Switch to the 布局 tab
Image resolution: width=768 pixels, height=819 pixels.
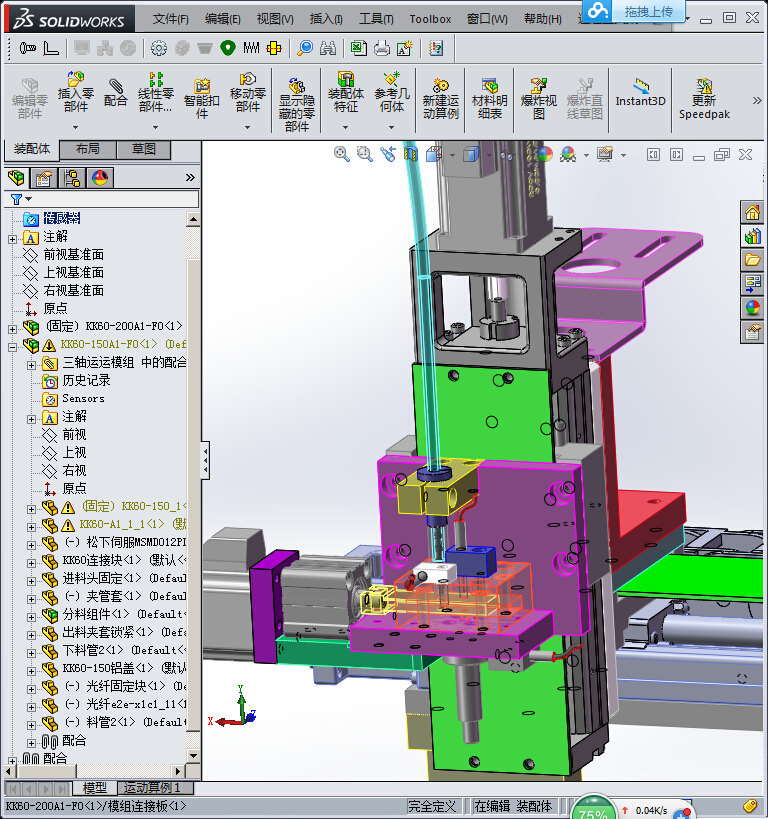(87, 149)
